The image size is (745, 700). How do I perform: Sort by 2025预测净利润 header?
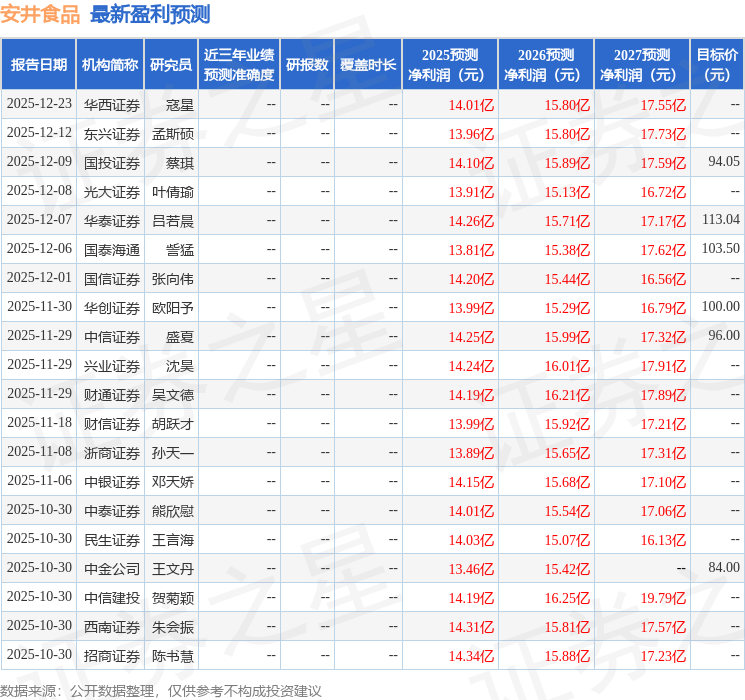[x=450, y=65]
